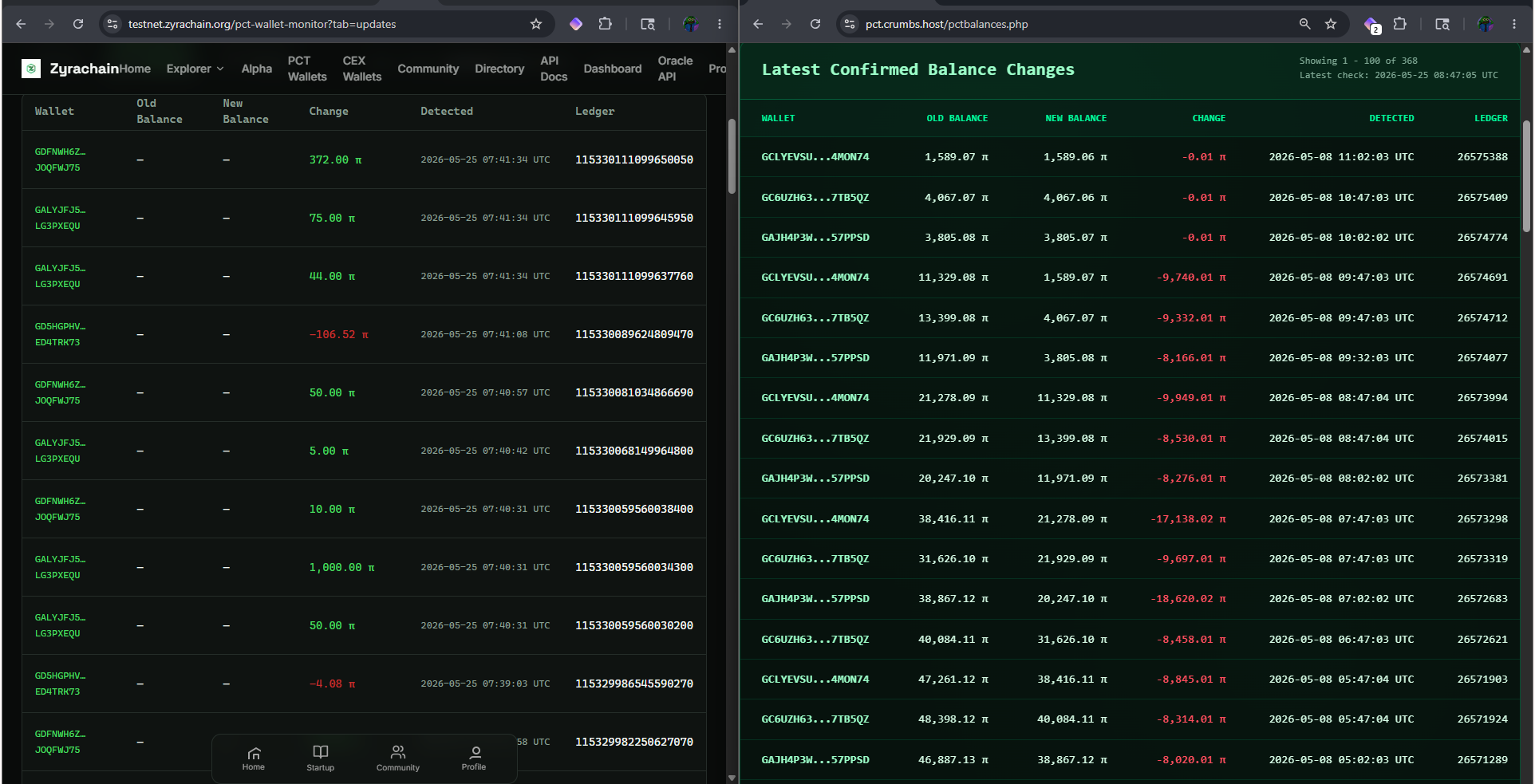Screen dimensions: 1535x784
Task: Click ledger 115330111099650050
Action: [634, 160]
